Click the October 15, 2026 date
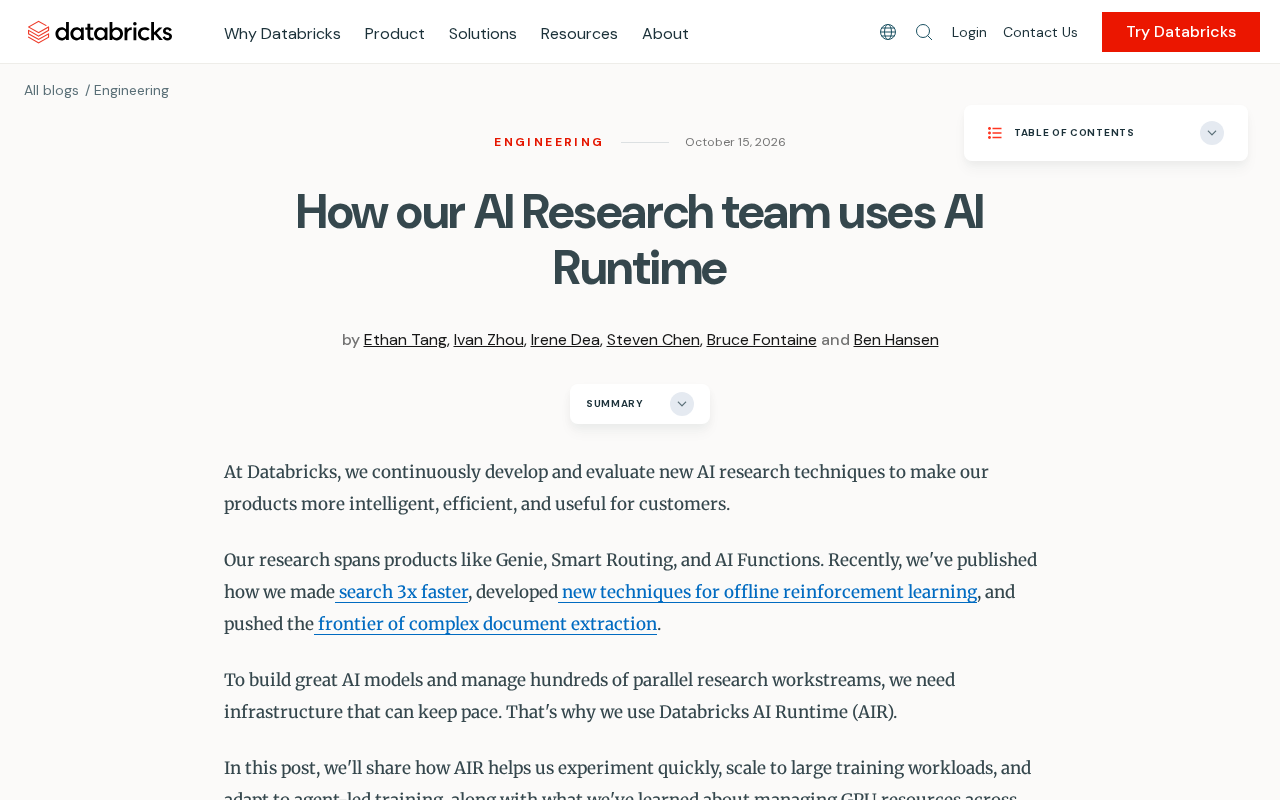1280x800 pixels. coord(735,142)
